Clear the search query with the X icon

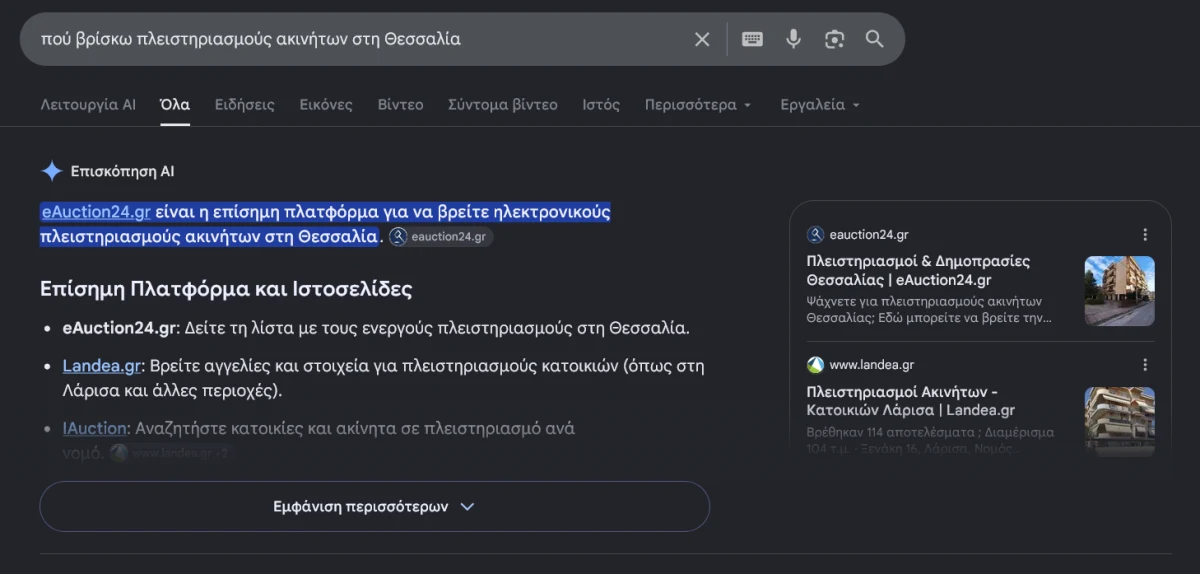pos(702,39)
